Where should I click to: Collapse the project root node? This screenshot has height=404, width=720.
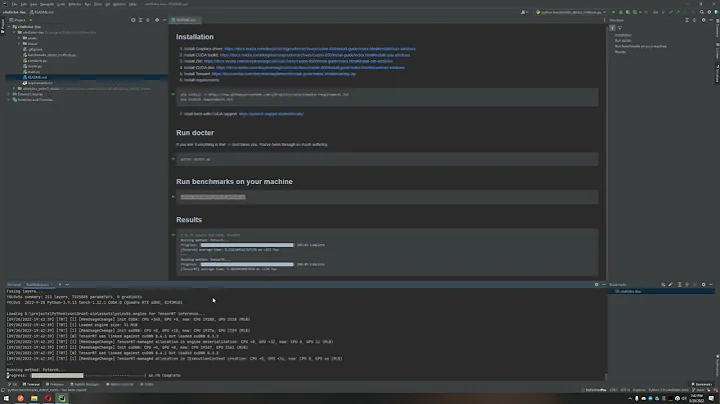click(9, 27)
